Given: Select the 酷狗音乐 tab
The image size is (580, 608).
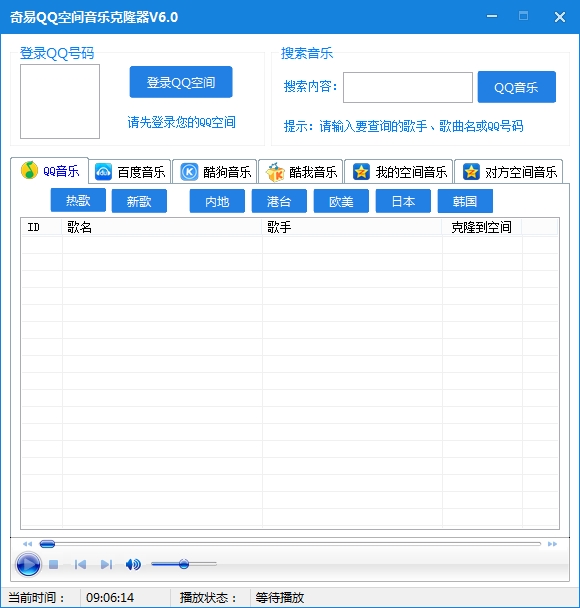Looking at the screenshot, I should tap(215, 172).
